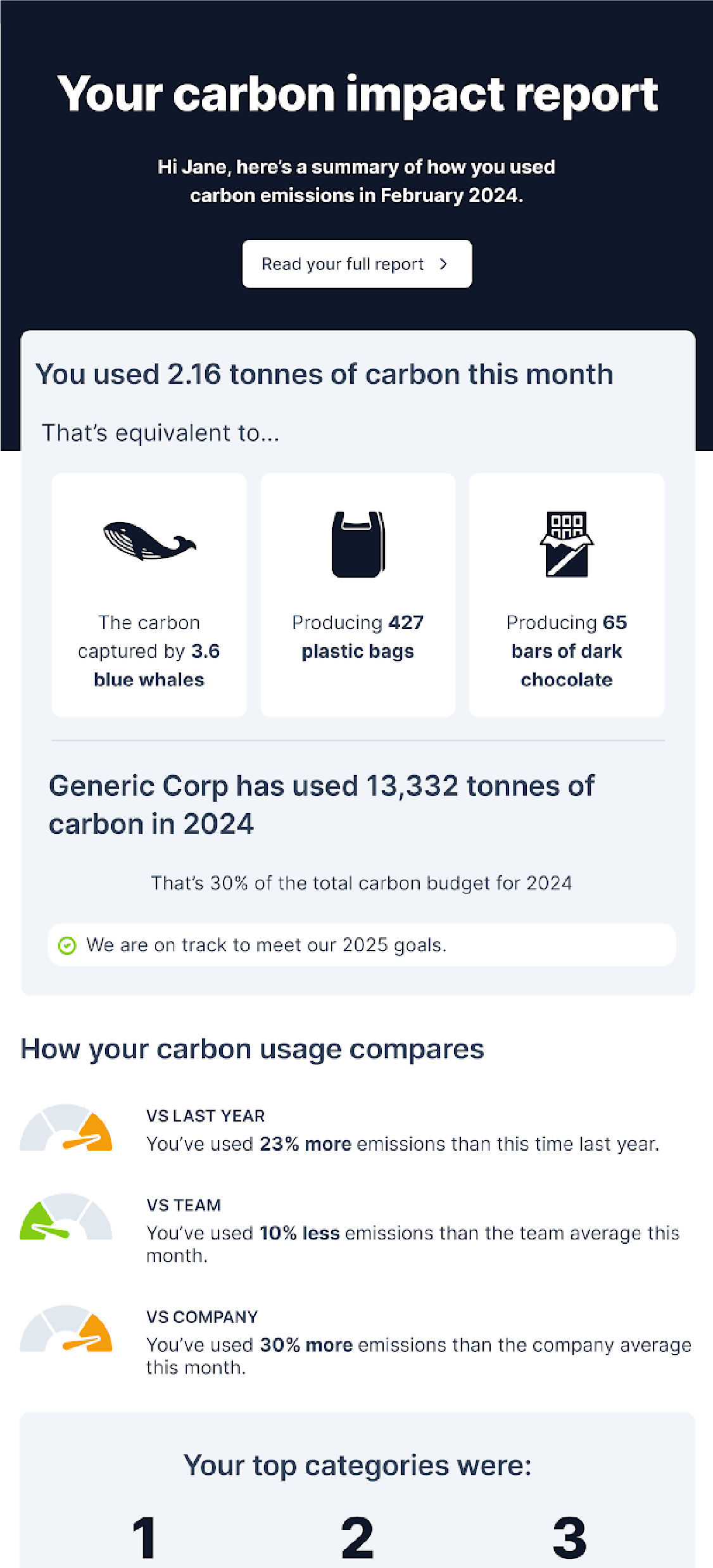The width and height of the screenshot is (713, 1568).
Task: Select top category number 2
Action: pyautogui.click(x=357, y=1538)
